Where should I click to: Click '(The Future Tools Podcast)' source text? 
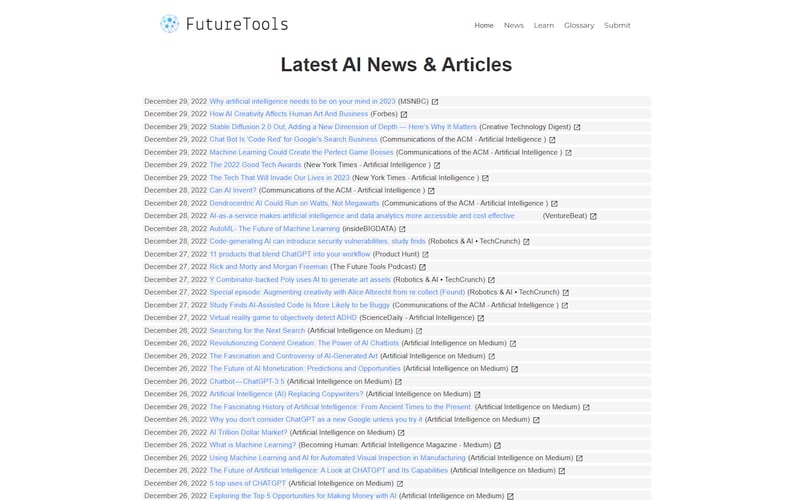coord(373,267)
